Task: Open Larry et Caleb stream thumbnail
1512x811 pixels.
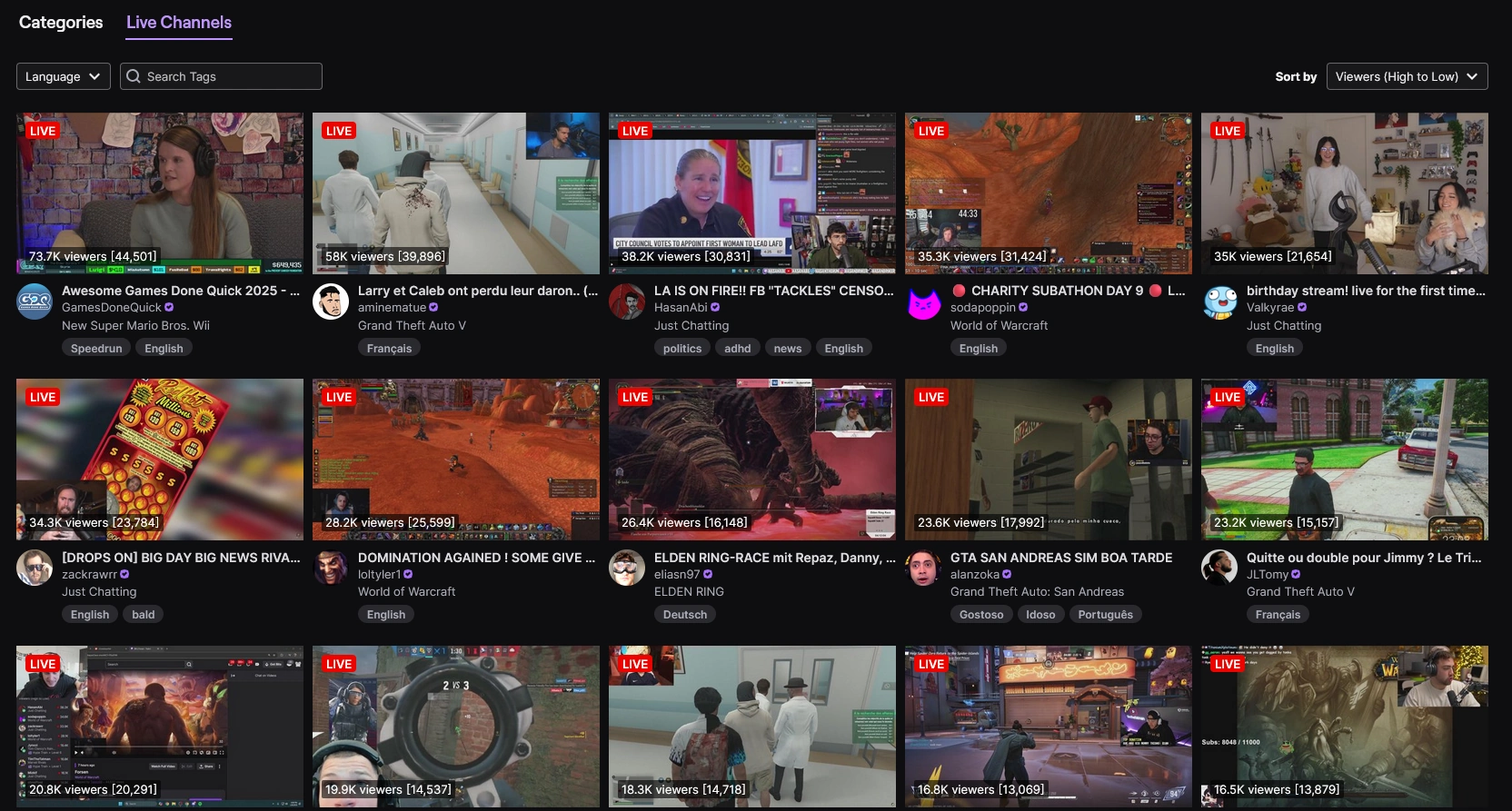Action: point(456,193)
